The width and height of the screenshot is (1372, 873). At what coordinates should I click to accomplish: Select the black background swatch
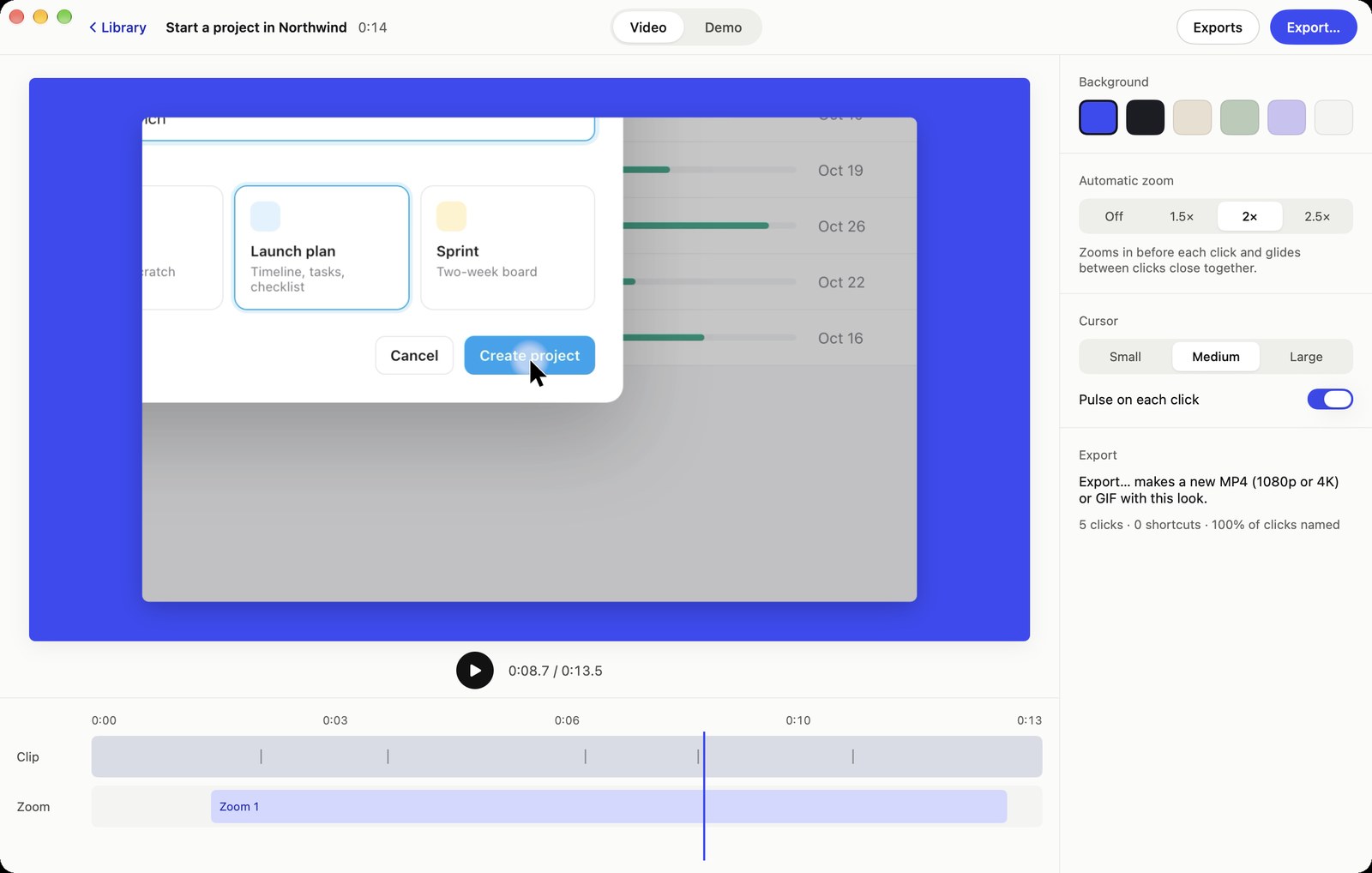tap(1145, 117)
